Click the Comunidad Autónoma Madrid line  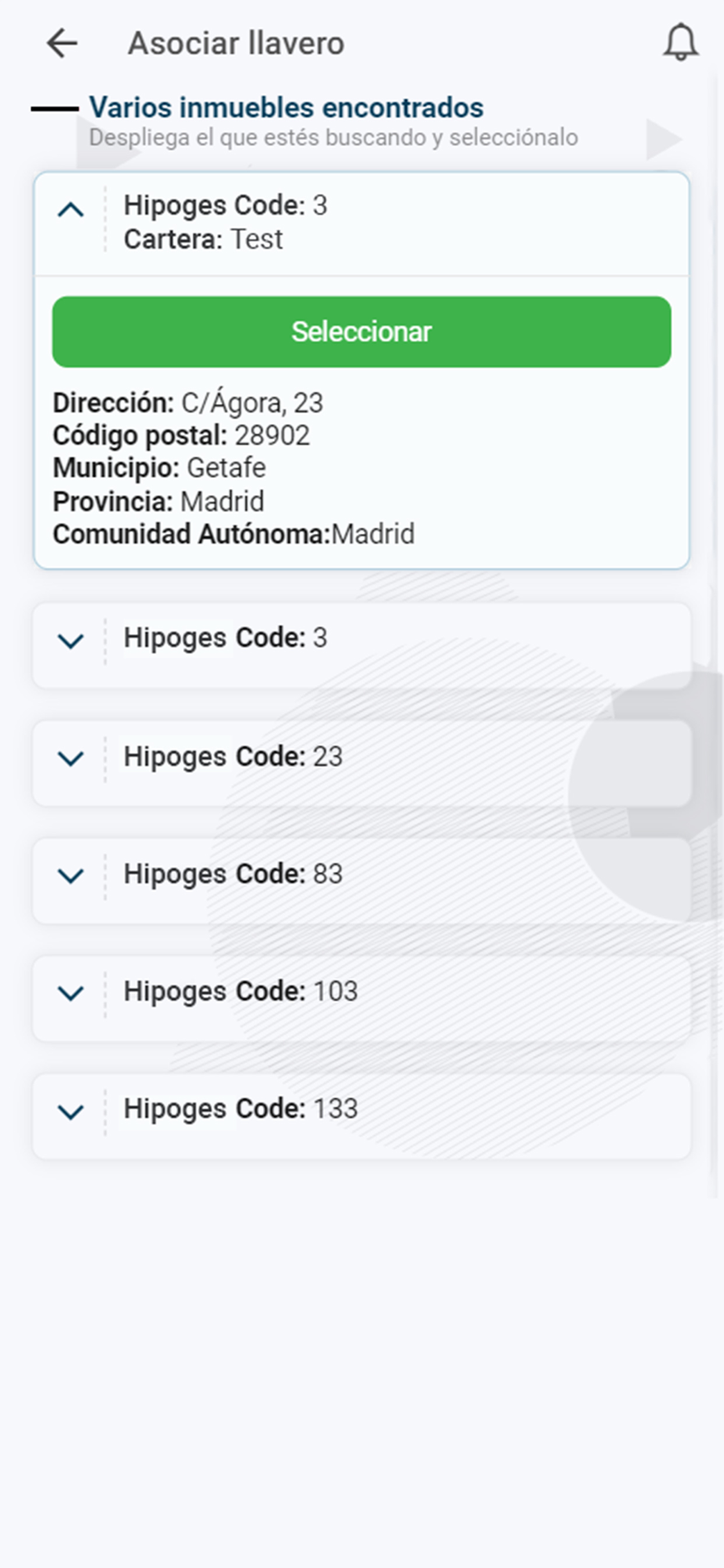(x=233, y=535)
